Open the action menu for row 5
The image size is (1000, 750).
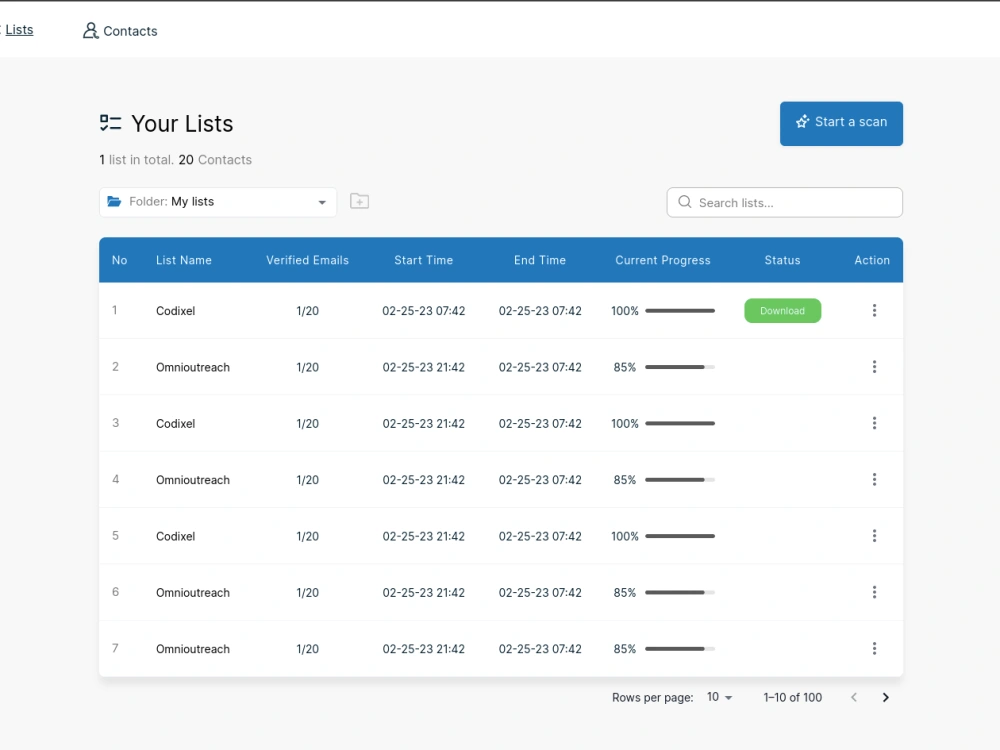click(874, 536)
